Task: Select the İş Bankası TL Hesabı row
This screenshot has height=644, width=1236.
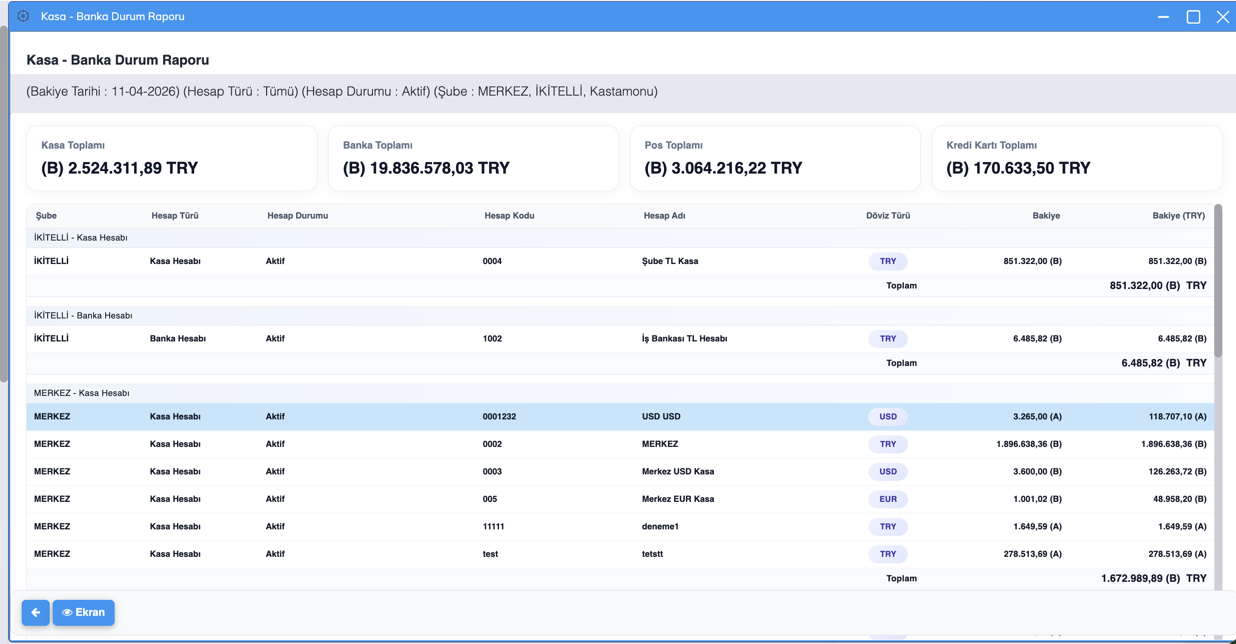Action: [620, 339]
